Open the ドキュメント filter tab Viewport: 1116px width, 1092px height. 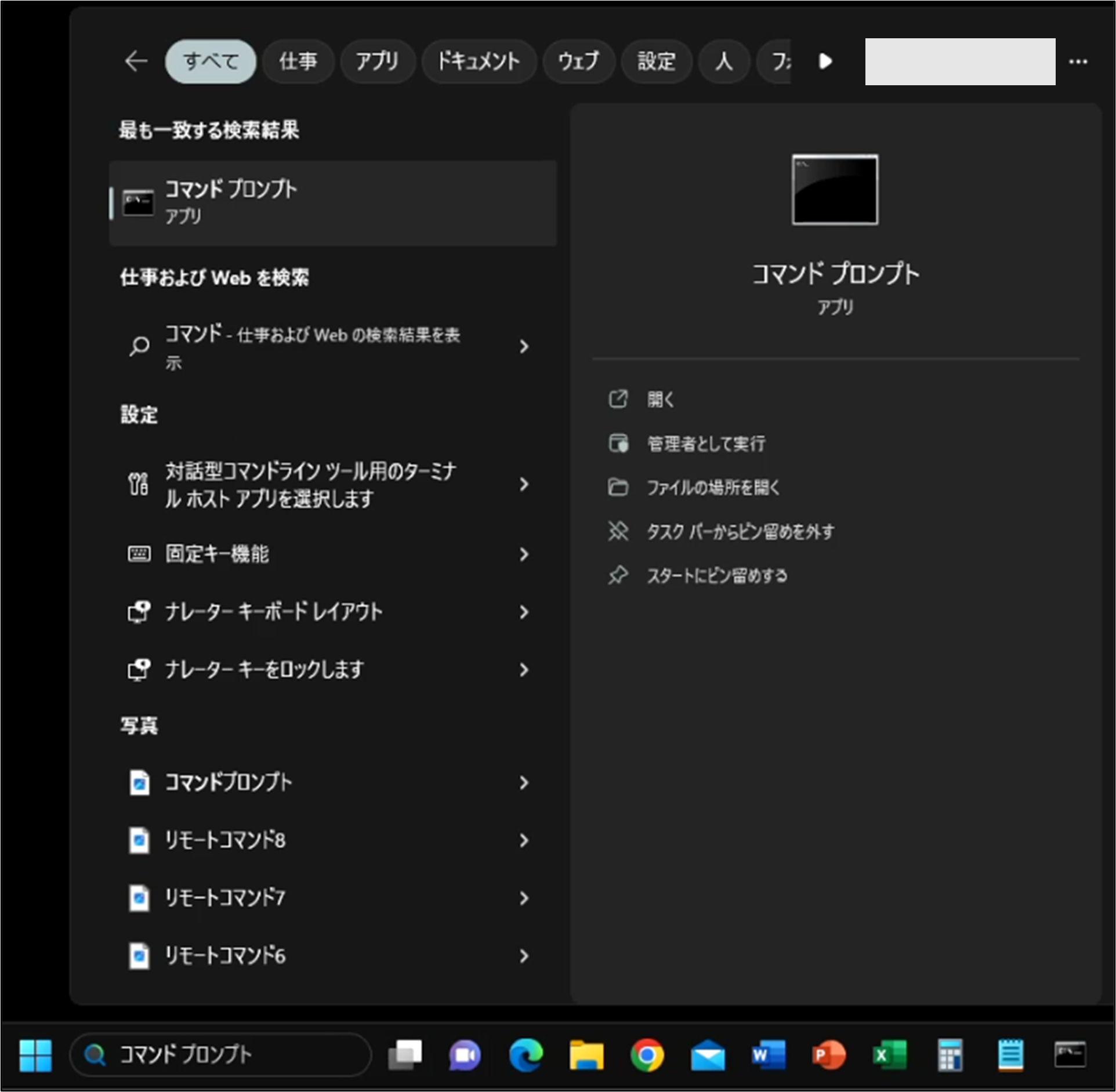tap(479, 61)
